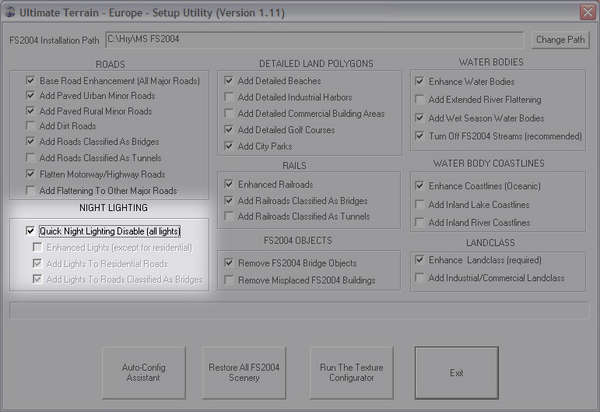Screen dimensions: 600x412
Task: Enable Add Inland Lake Coastlines
Action: [420, 205]
